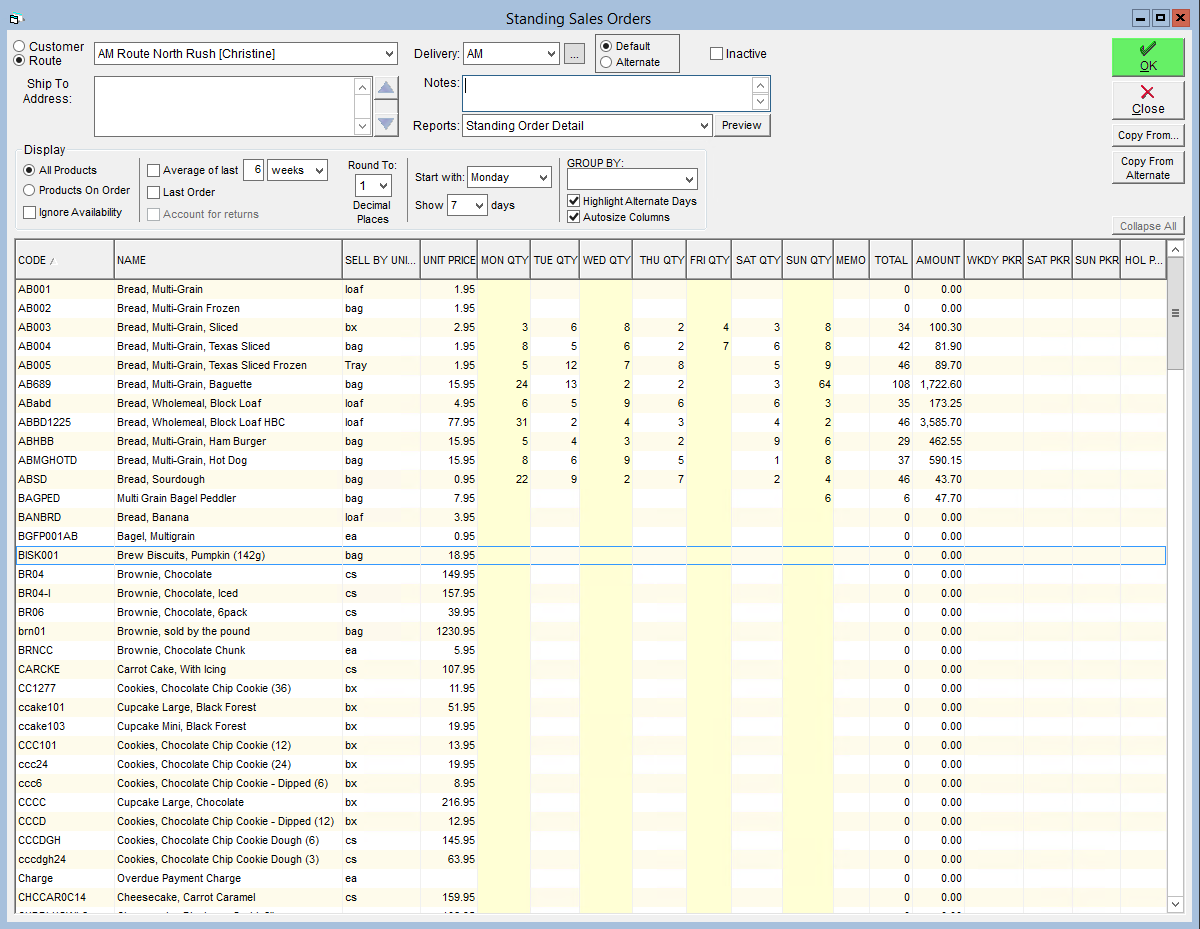Toggle the Inactive checkbox
The width and height of the screenshot is (1200, 929).
[x=716, y=54]
